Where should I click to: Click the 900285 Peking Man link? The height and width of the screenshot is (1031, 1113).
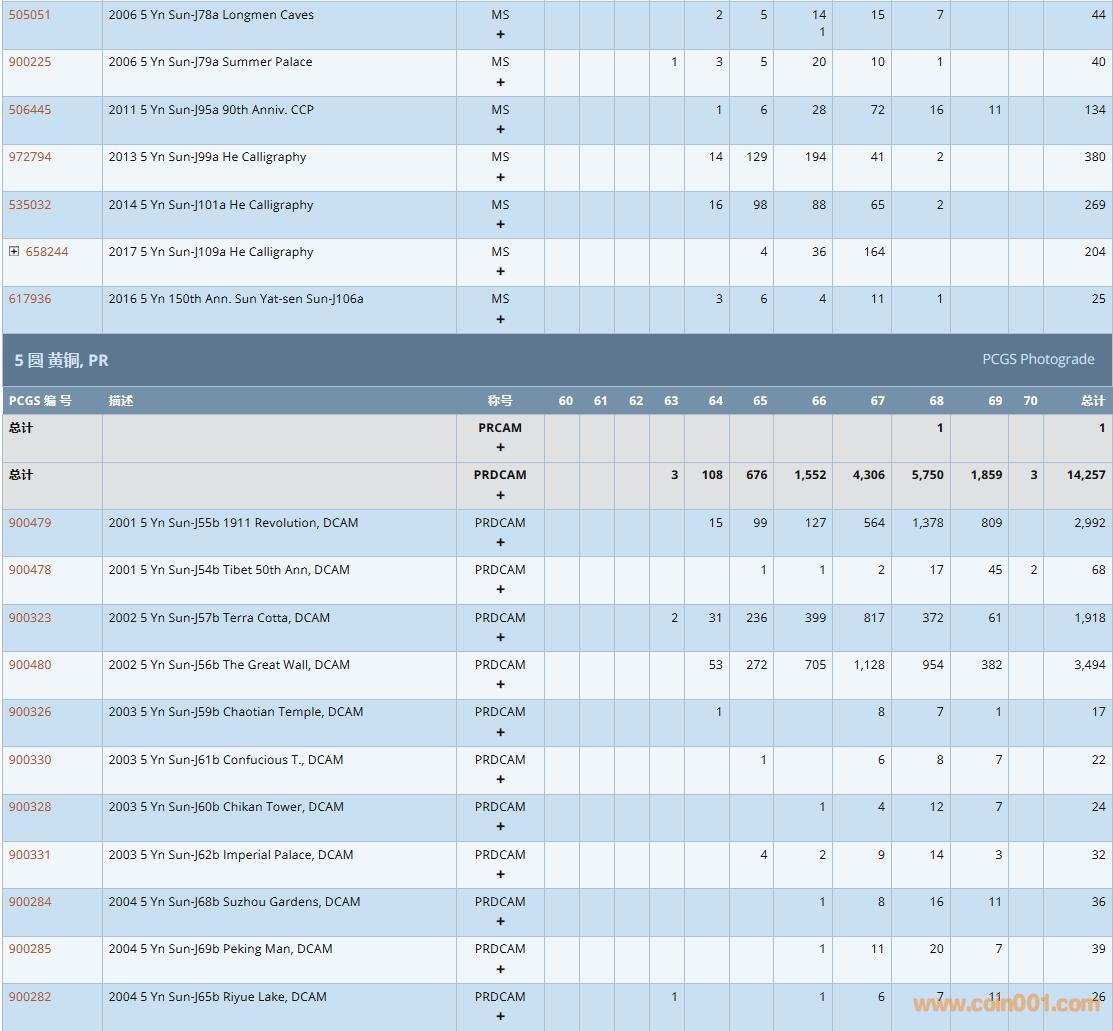pyautogui.click(x=30, y=949)
